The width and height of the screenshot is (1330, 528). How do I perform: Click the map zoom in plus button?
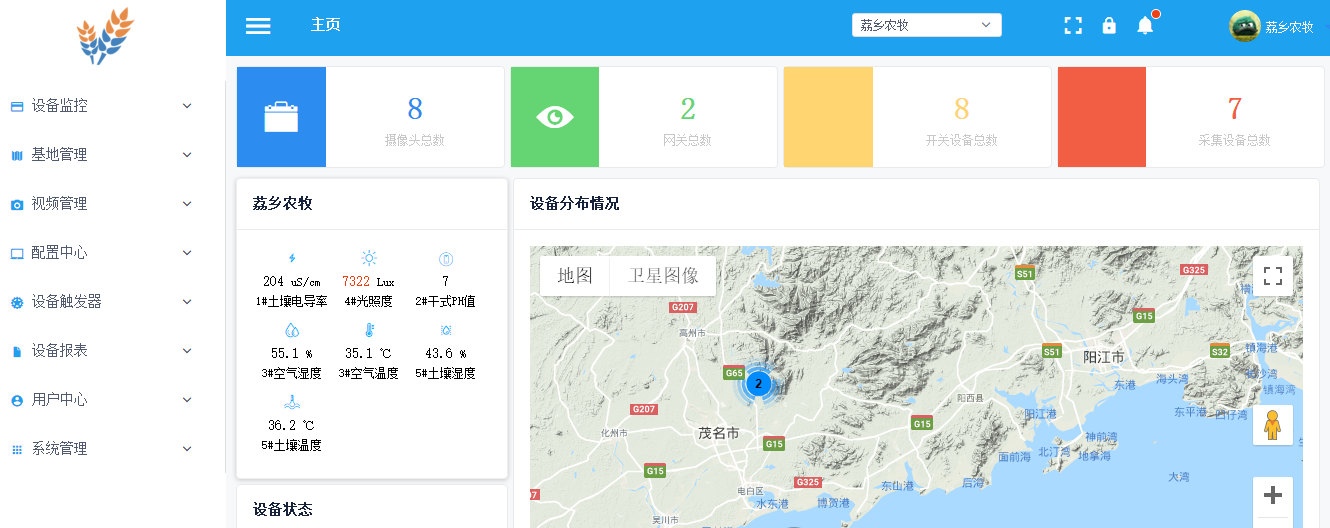click(1272, 495)
